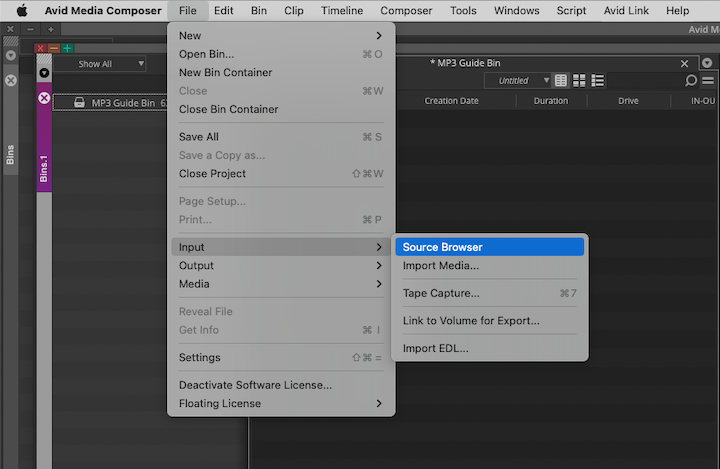
Task: Open the Timeline menu
Action: [342, 10]
